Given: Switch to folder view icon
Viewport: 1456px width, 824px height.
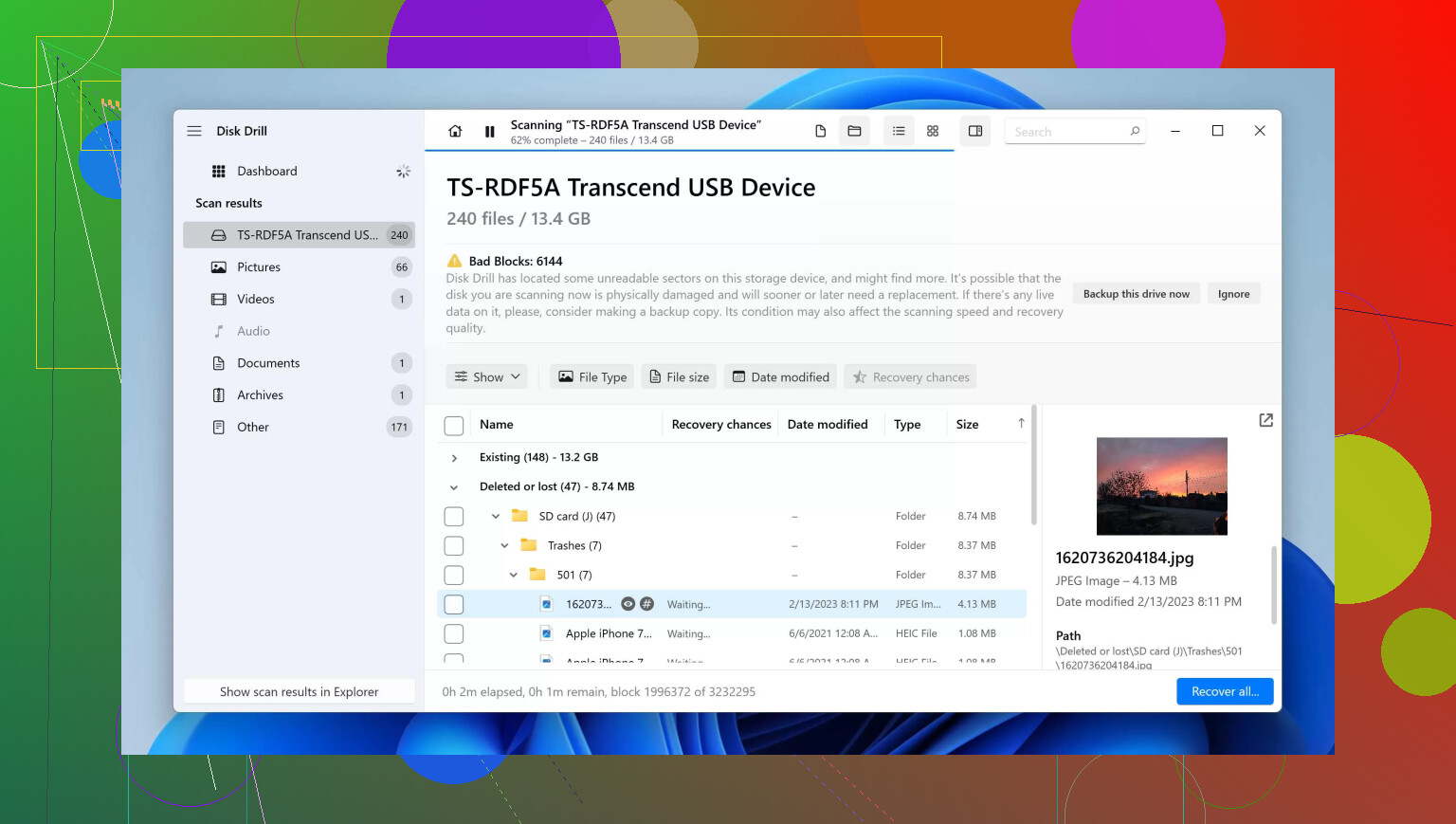Looking at the screenshot, I should (x=854, y=132).
